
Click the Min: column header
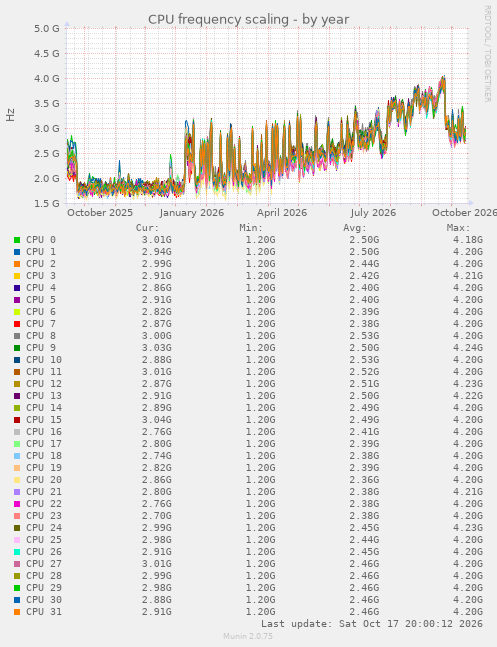click(251, 228)
